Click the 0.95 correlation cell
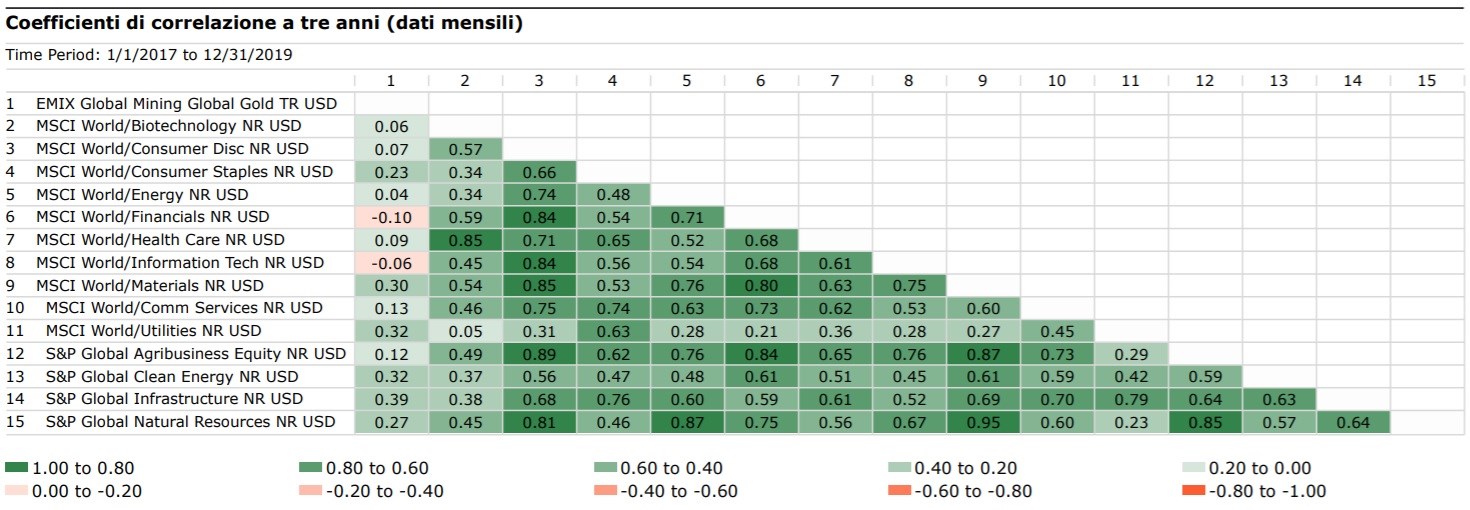The height and width of the screenshot is (510, 1470). [982, 422]
